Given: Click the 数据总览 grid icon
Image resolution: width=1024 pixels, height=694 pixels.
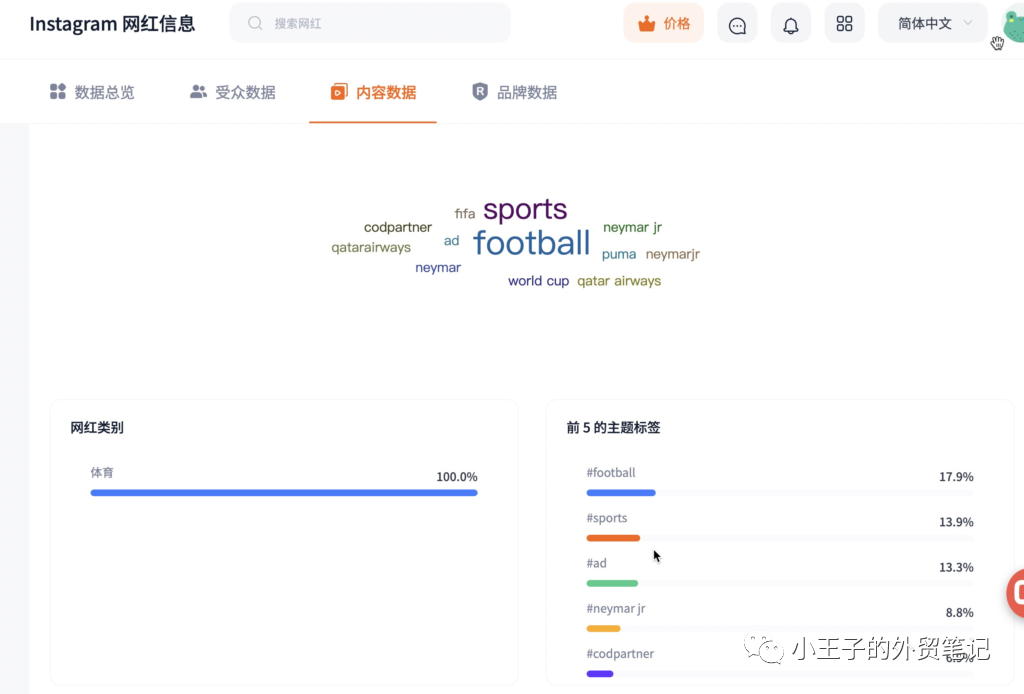Looking at the screenshot, I should (57, 91).
